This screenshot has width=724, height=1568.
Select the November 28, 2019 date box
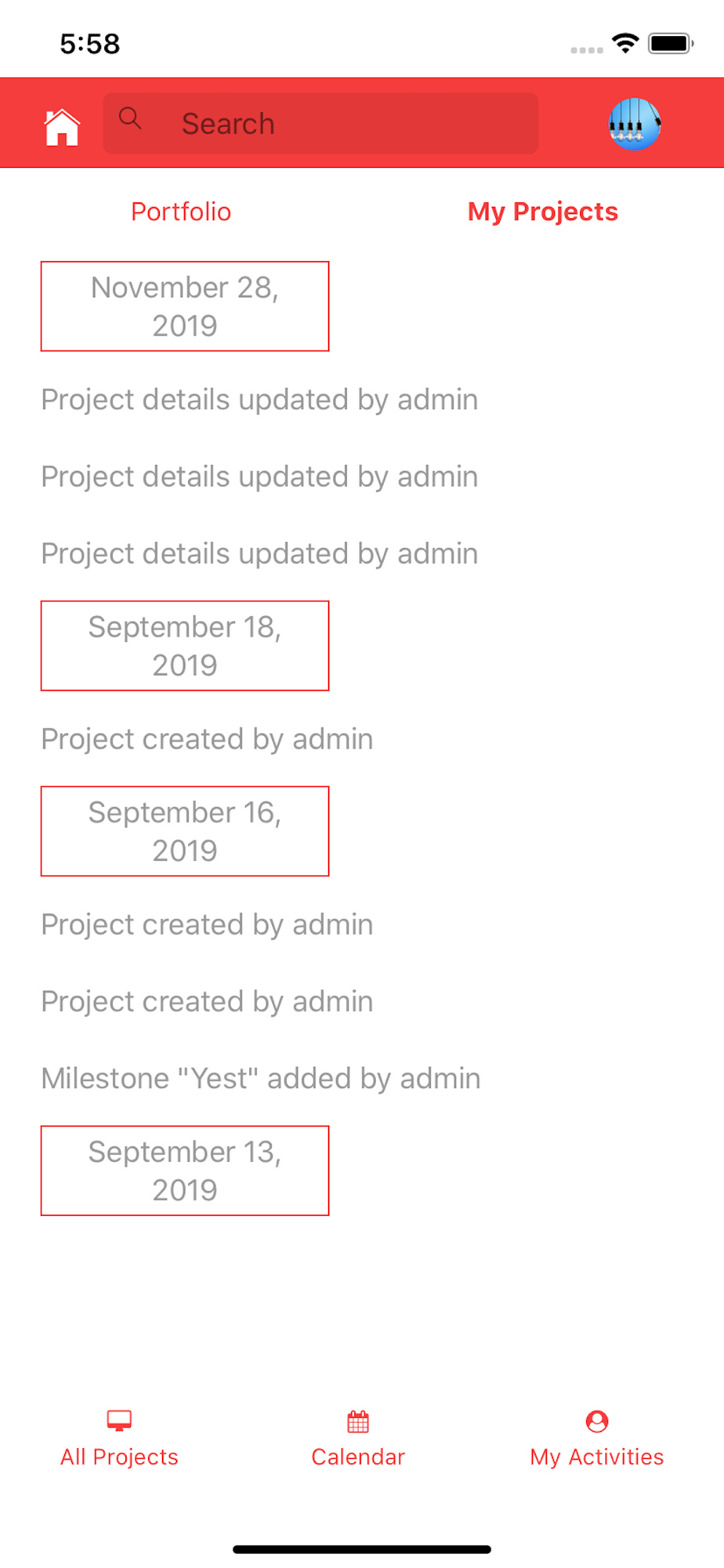click(185, 307)
